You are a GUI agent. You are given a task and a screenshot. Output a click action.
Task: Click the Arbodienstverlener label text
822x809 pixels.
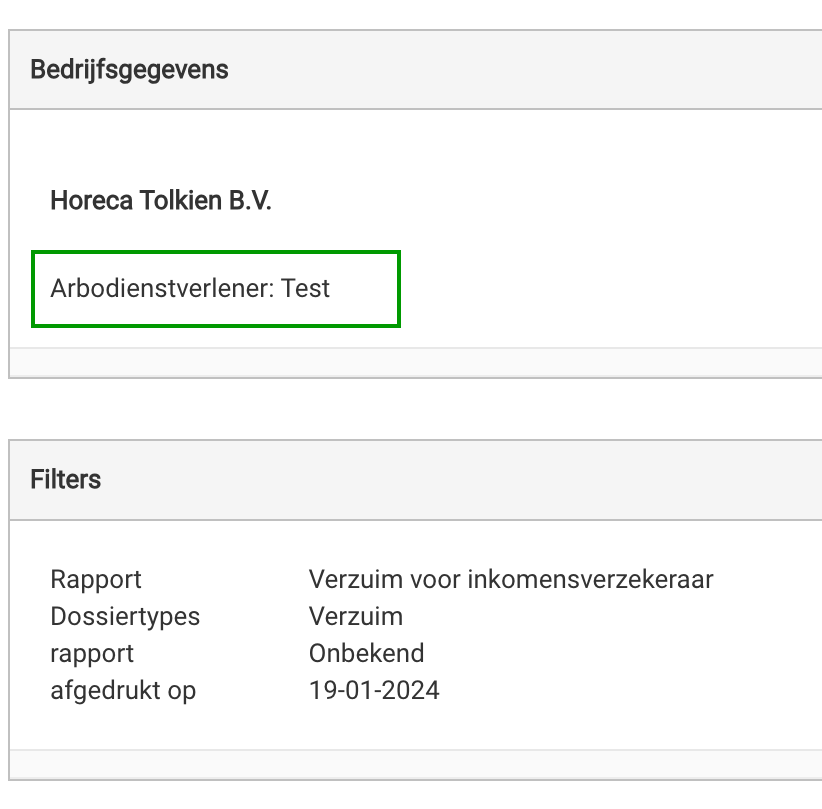click(163, 288)
